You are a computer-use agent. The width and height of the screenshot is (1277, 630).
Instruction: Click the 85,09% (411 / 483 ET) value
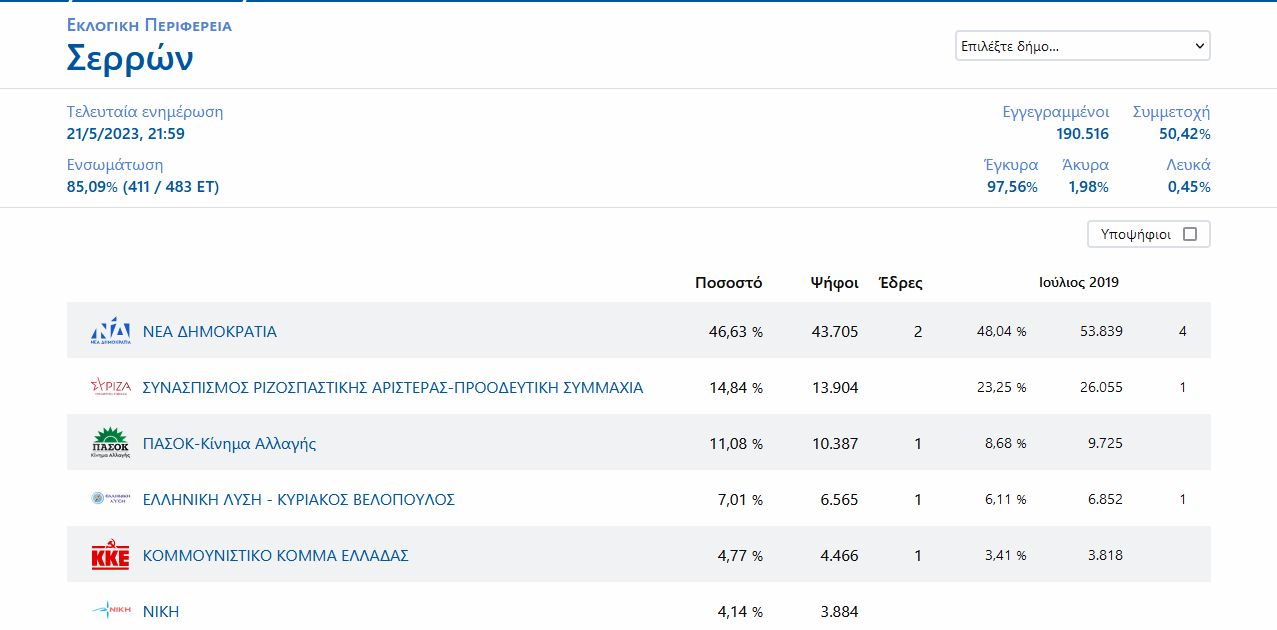point(143,187)
